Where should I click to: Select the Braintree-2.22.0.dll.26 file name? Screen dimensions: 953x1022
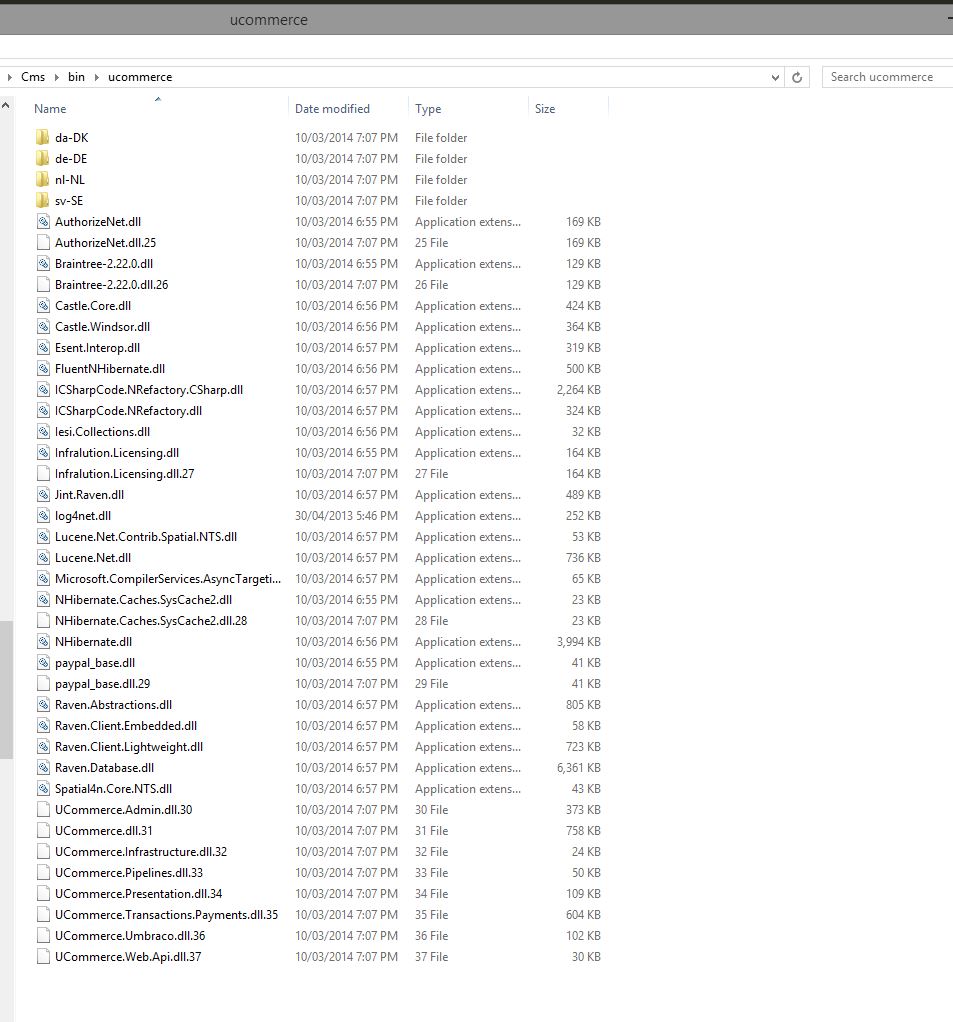(x=111, y=284)
